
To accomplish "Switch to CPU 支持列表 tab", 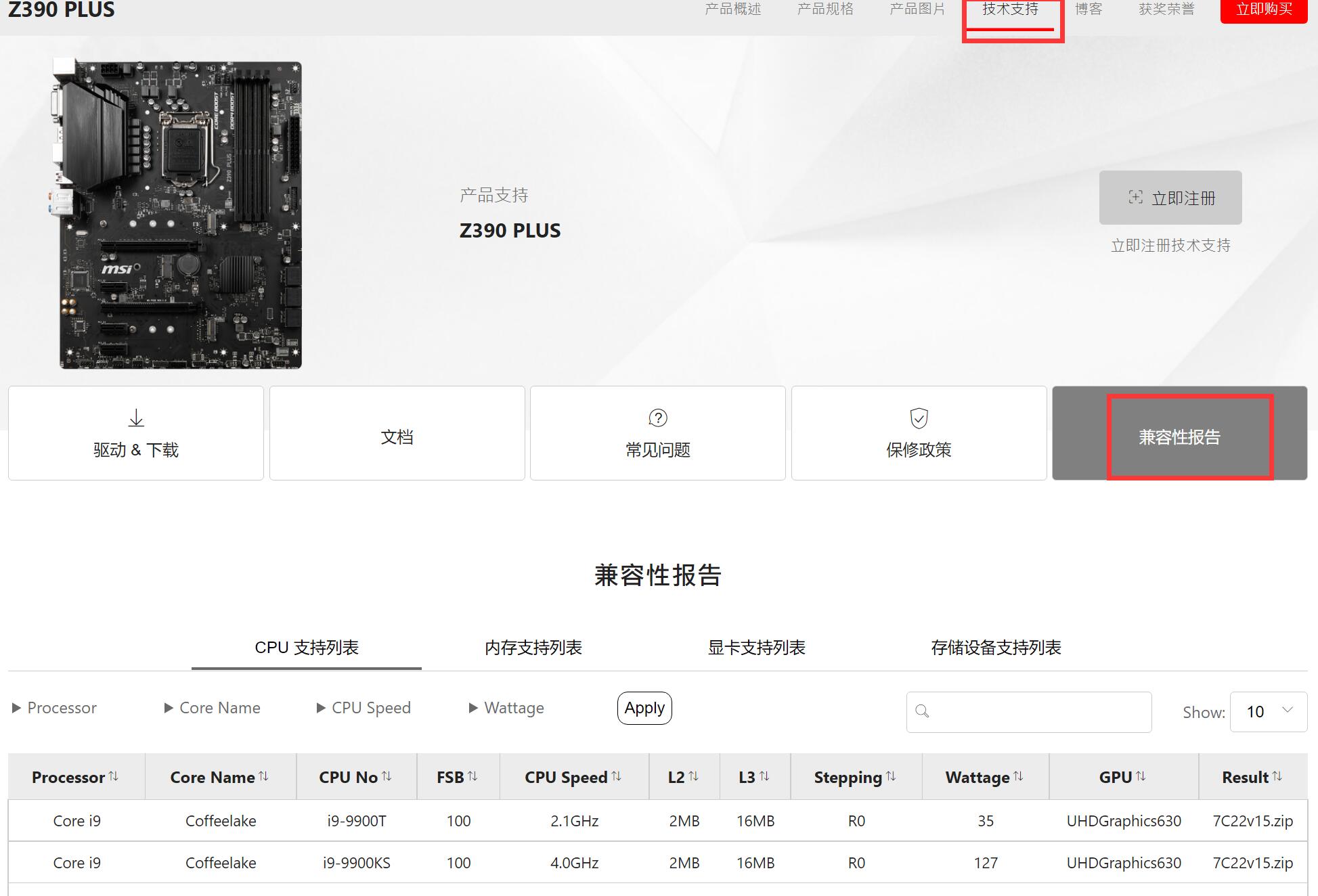I will (307, 648).
